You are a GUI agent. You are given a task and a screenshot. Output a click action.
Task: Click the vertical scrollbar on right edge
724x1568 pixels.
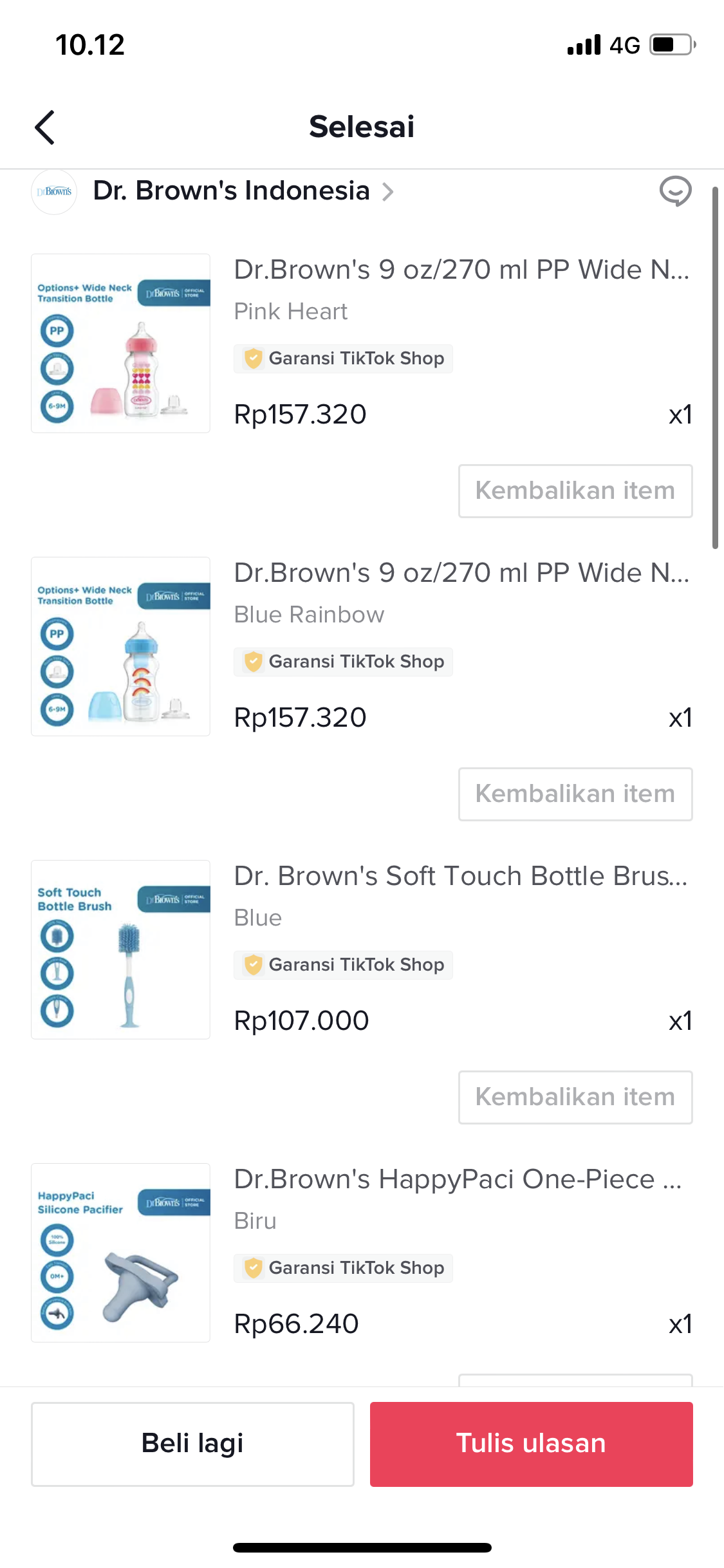(715, 368)
